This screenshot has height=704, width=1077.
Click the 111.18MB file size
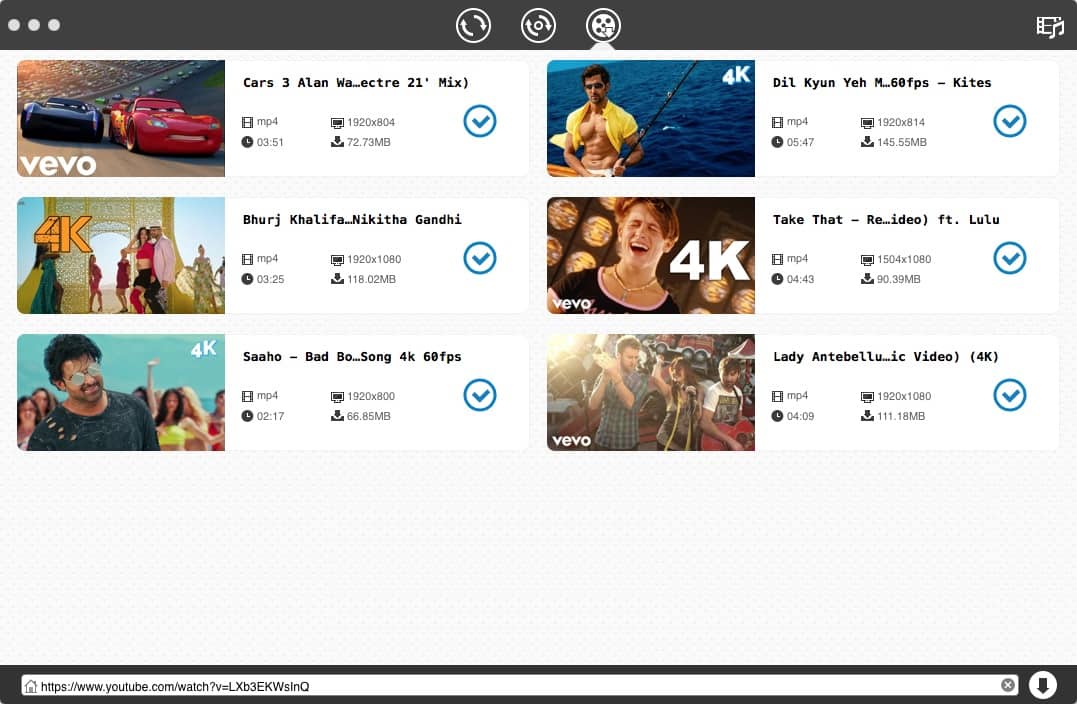[x=901, y=416]
